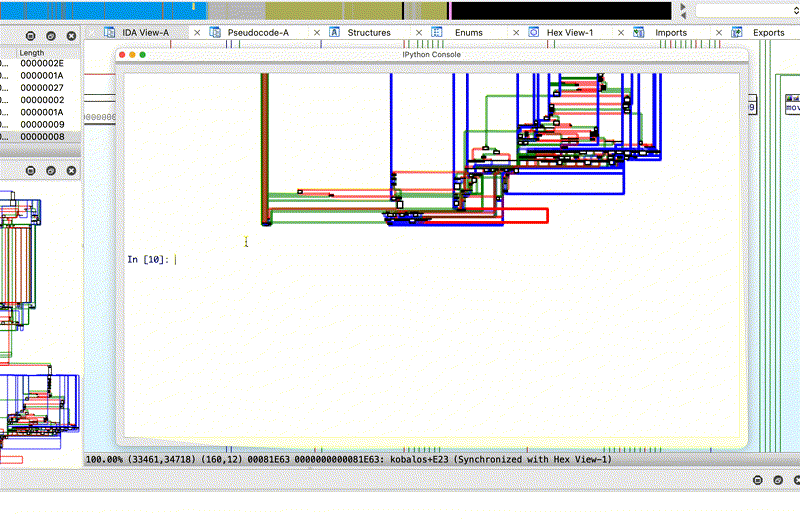Switch to the Pseudocode-A tab
Viewport: 800px width, 519px height.
258,32
